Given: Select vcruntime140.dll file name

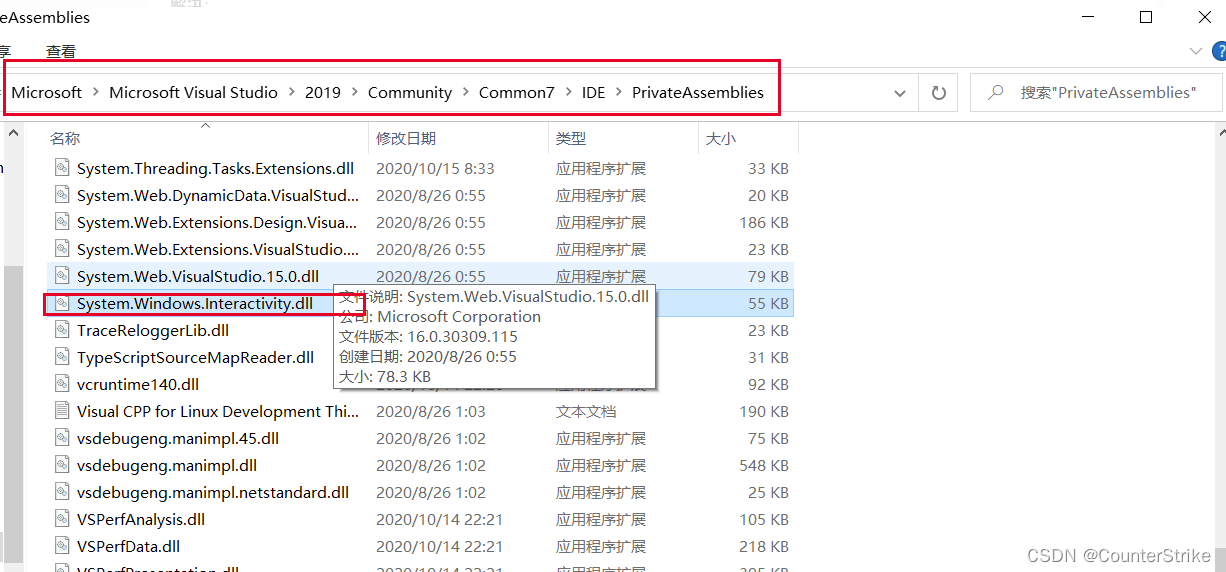Looking at the screenshot, I should (x=138, y=384).
